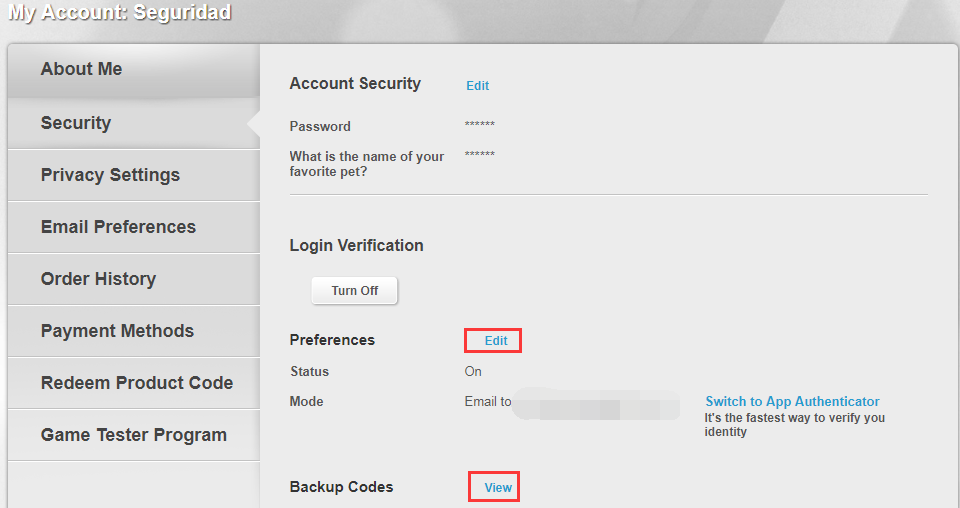
Task: Edit login verification Preferences
Action: (496, 341)
